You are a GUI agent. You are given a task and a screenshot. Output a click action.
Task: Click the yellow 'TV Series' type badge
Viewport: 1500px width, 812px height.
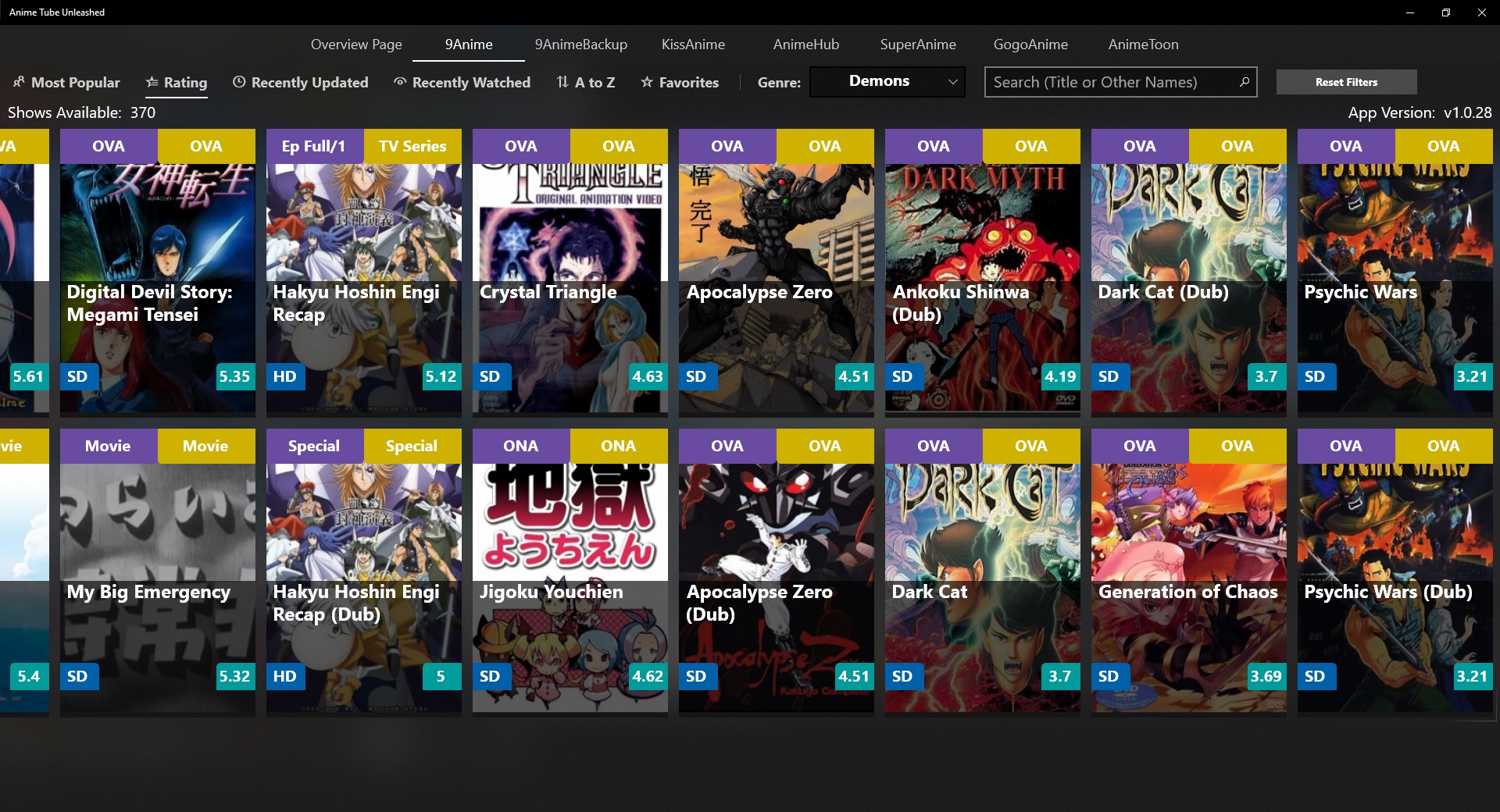[x=412, y=147]
